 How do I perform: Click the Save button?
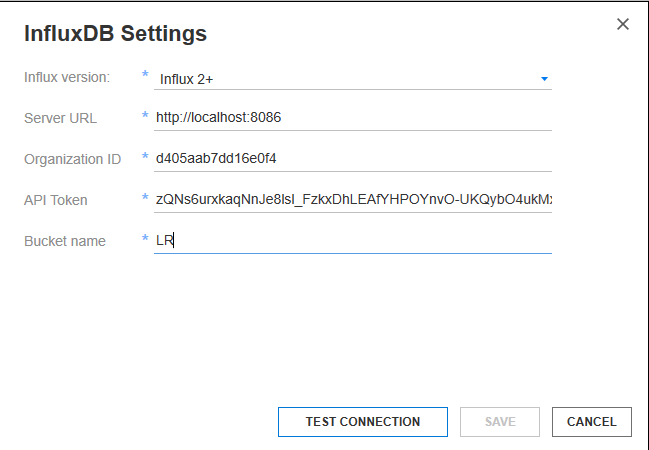500,422
